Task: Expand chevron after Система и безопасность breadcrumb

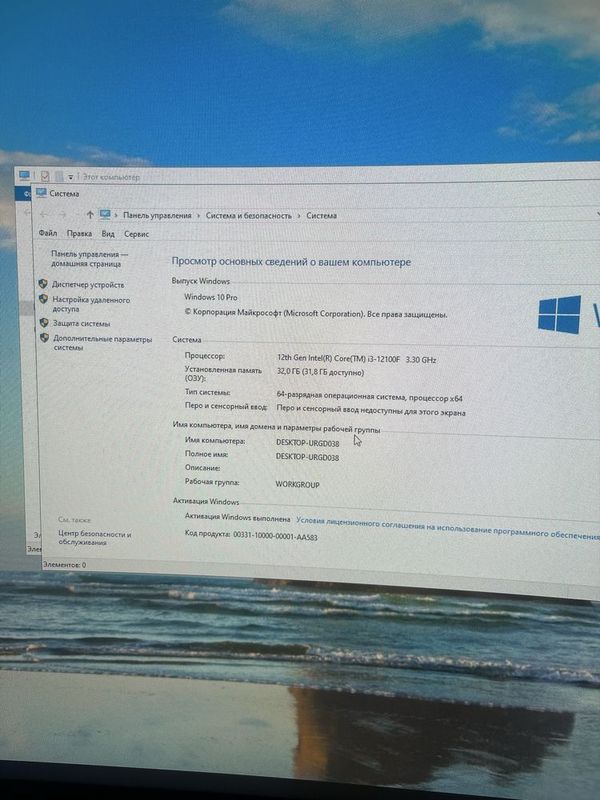Action: coord(299,215)
